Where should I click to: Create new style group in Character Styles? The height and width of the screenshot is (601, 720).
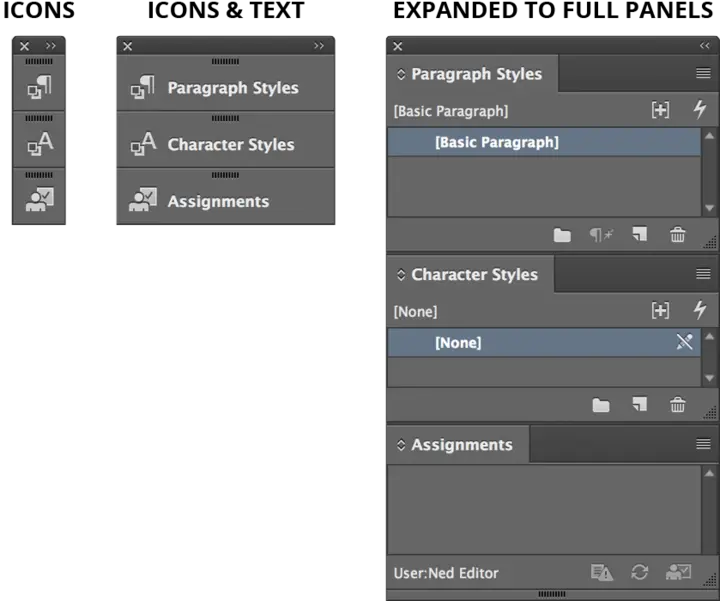point(601,405)
